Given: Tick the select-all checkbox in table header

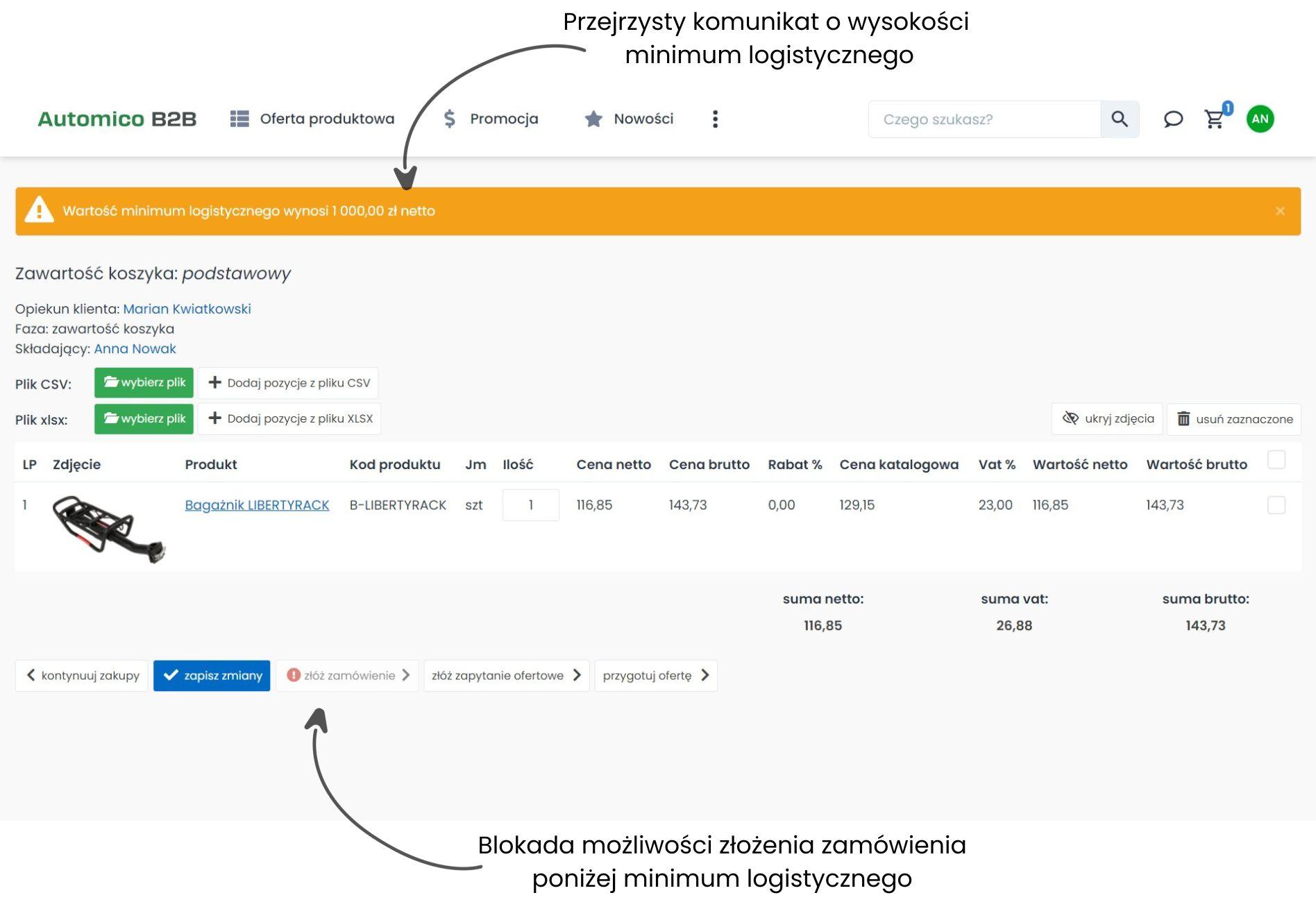Looking at the screenshot, I should (x=1276, y=460).
